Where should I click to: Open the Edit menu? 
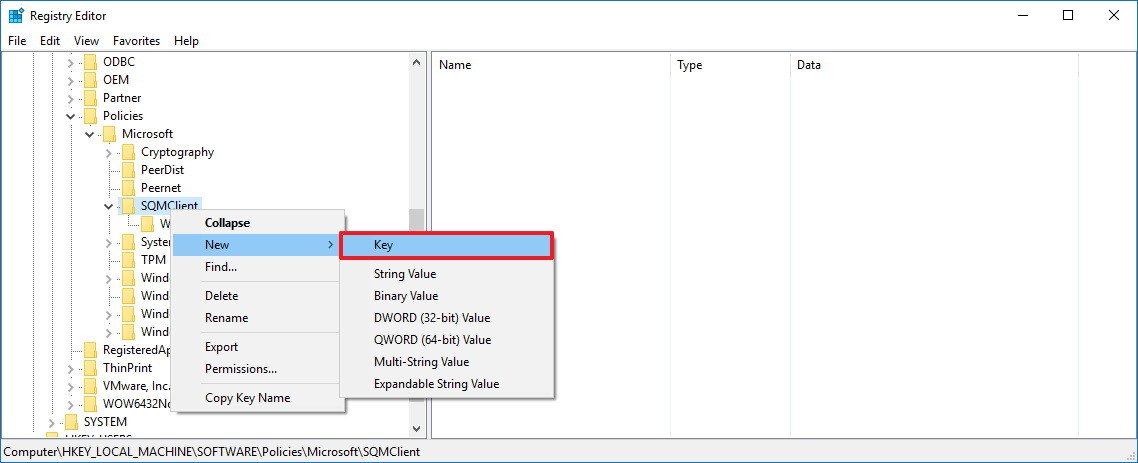(x=50, y=41)
